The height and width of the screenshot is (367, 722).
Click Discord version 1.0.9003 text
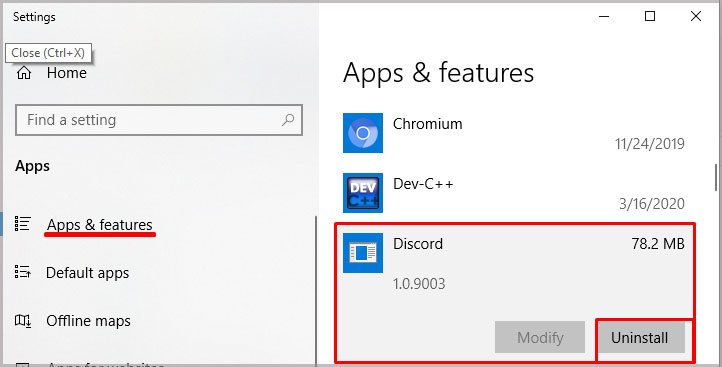point(419,284)
